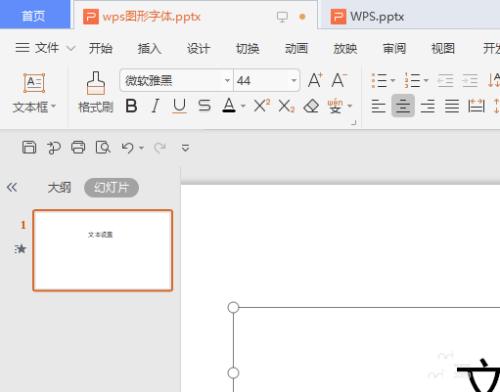
Task: Open the 插入 ribbon tab
Action: [149, 49]
